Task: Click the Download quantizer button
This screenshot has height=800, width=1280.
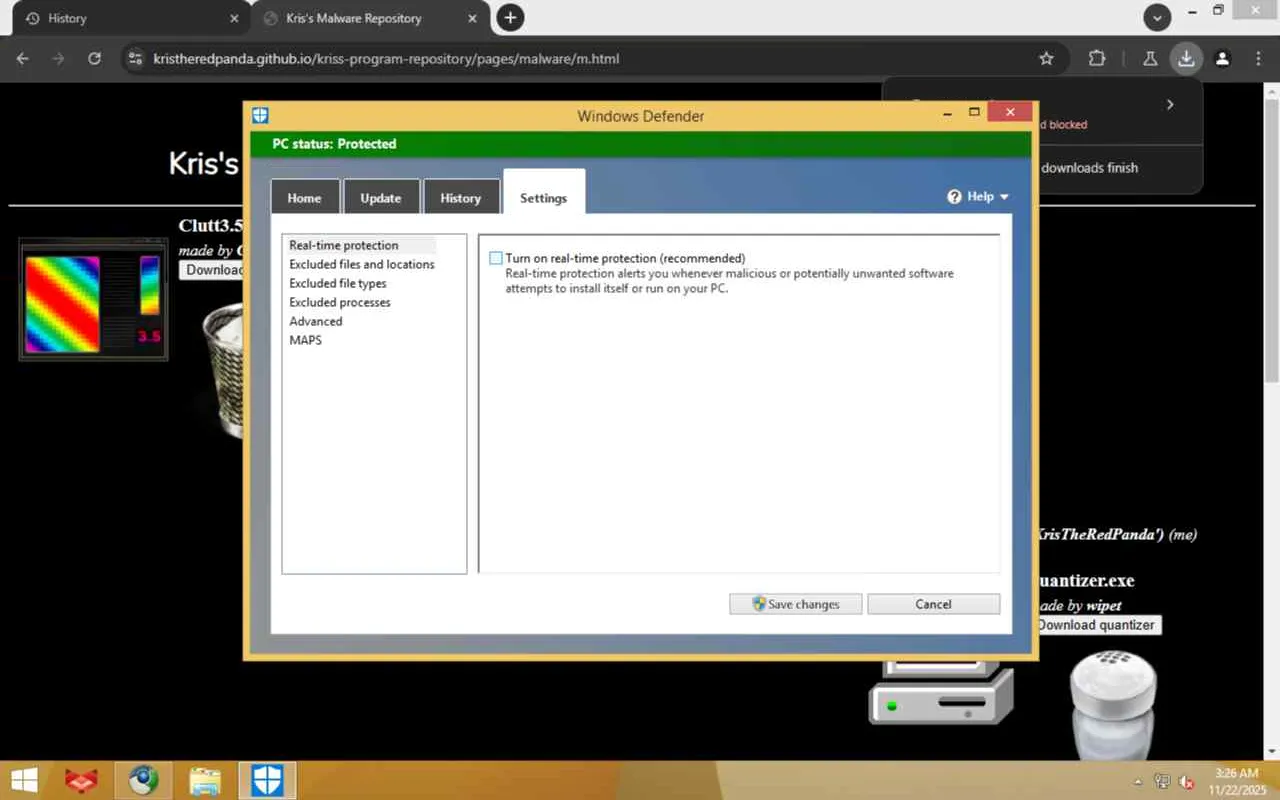Action: click(x=1097, y=625)
